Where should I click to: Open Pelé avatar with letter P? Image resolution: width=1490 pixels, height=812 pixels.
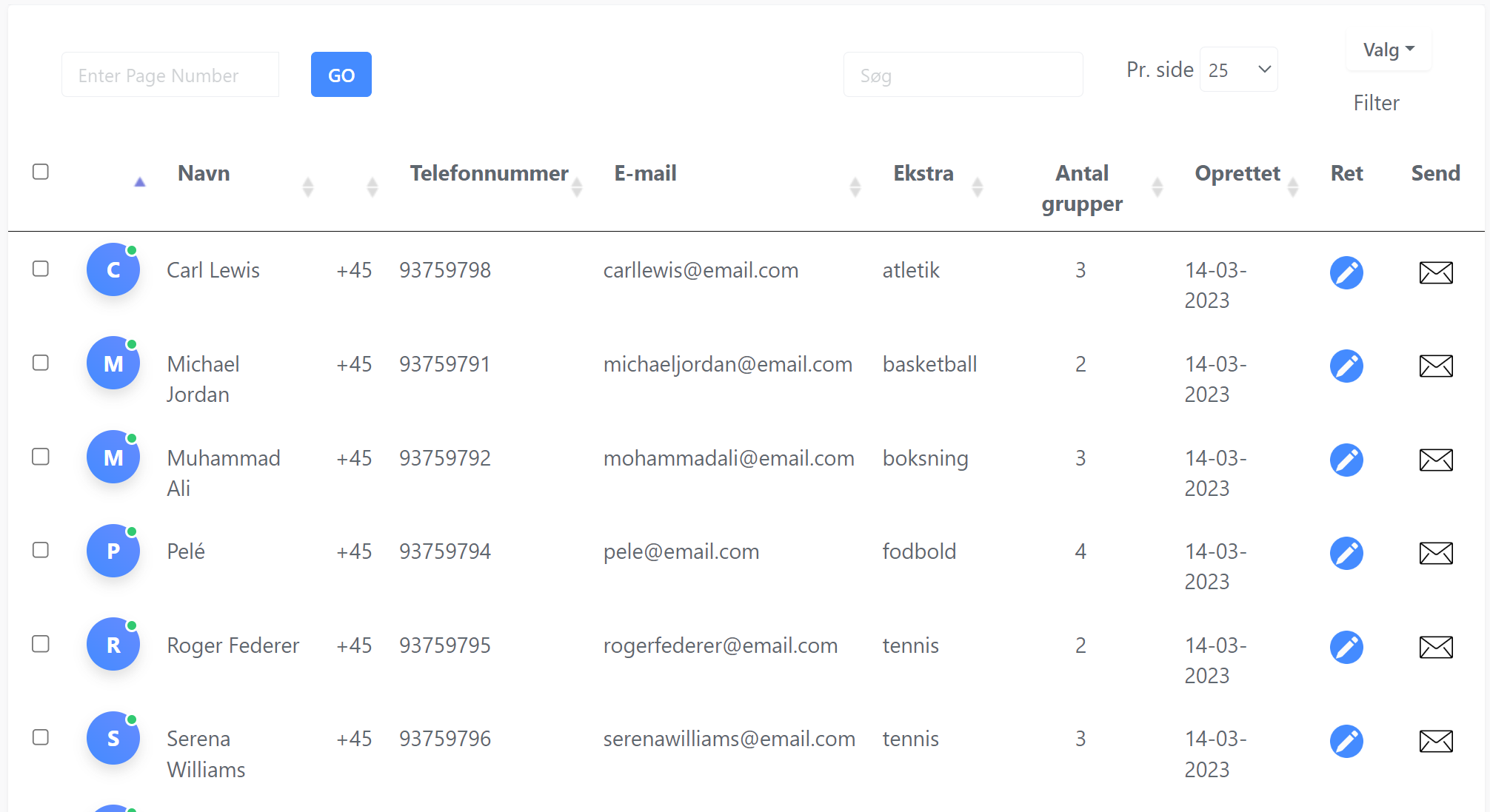click(x=113, y=551)
